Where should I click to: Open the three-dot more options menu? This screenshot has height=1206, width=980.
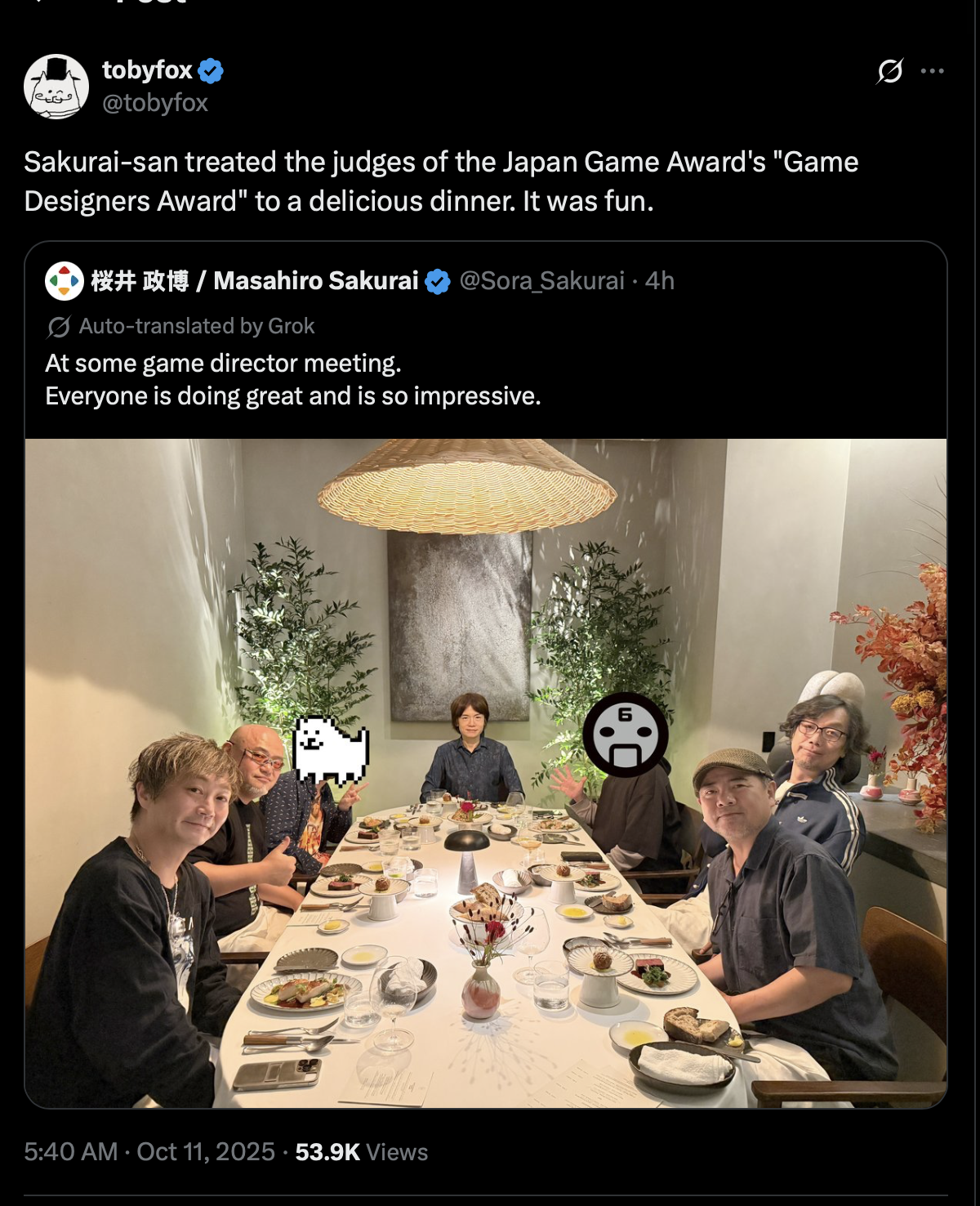(932, 71)
